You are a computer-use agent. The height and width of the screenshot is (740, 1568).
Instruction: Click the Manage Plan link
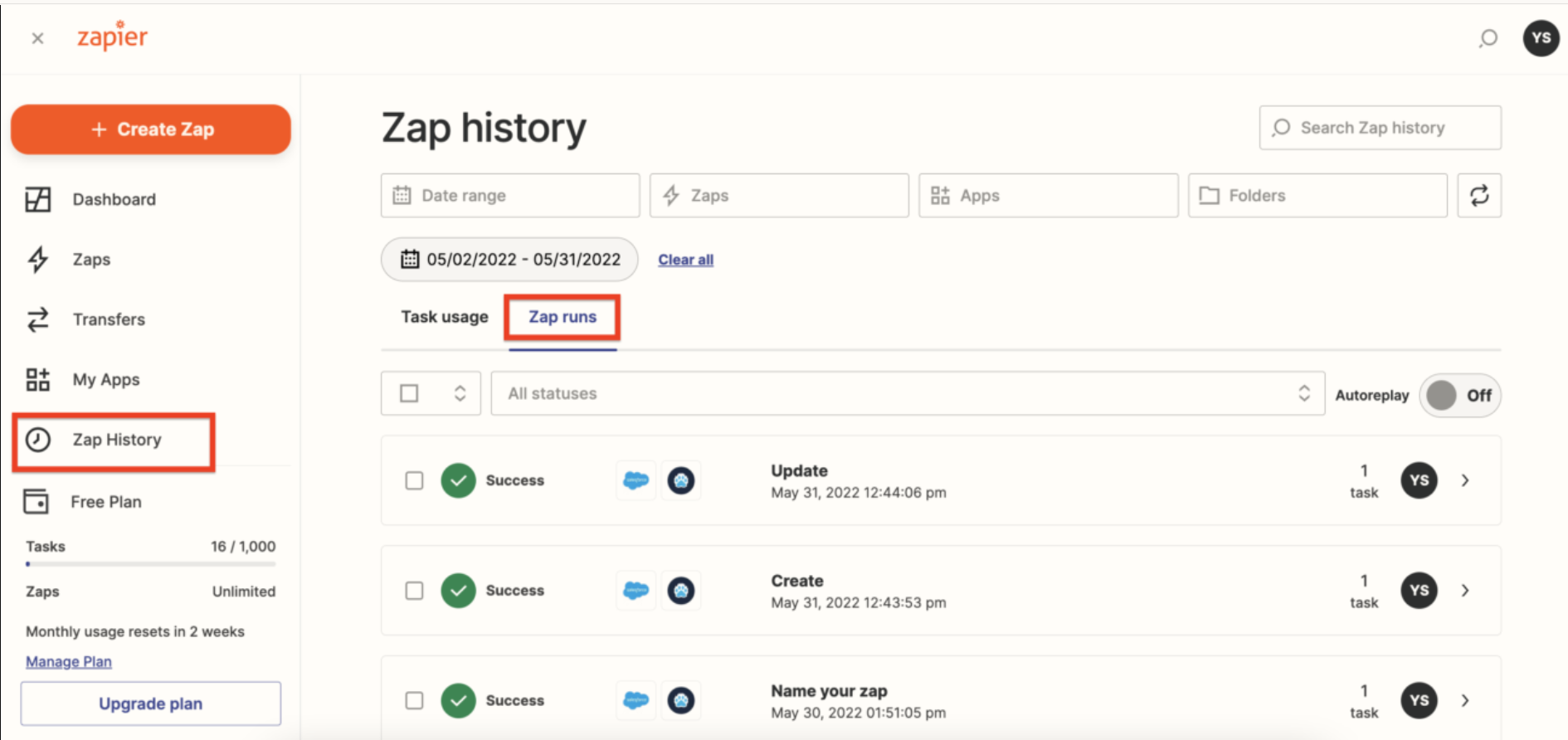[x=69, y=662]
